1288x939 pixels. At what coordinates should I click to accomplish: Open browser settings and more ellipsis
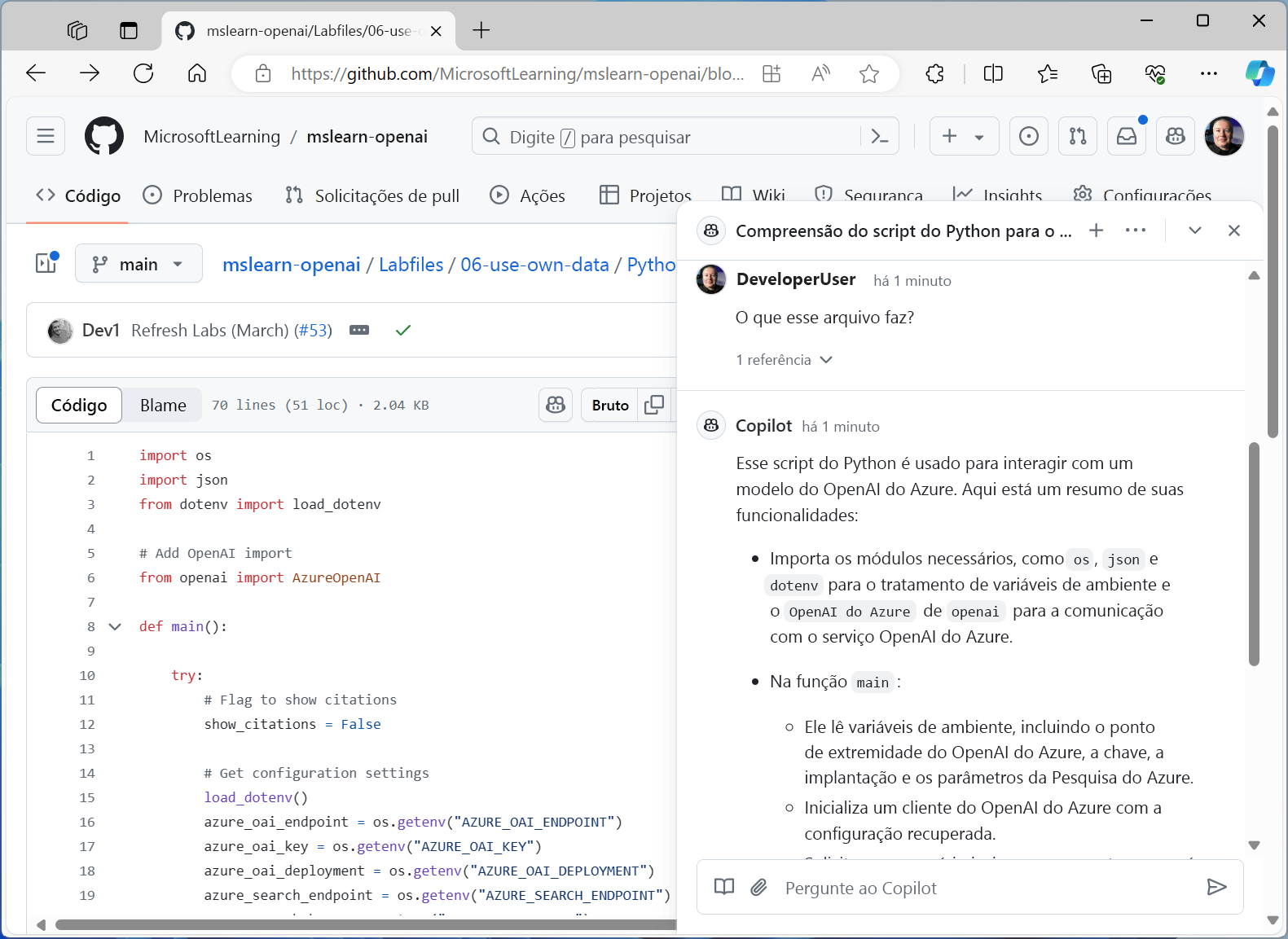1209,74
